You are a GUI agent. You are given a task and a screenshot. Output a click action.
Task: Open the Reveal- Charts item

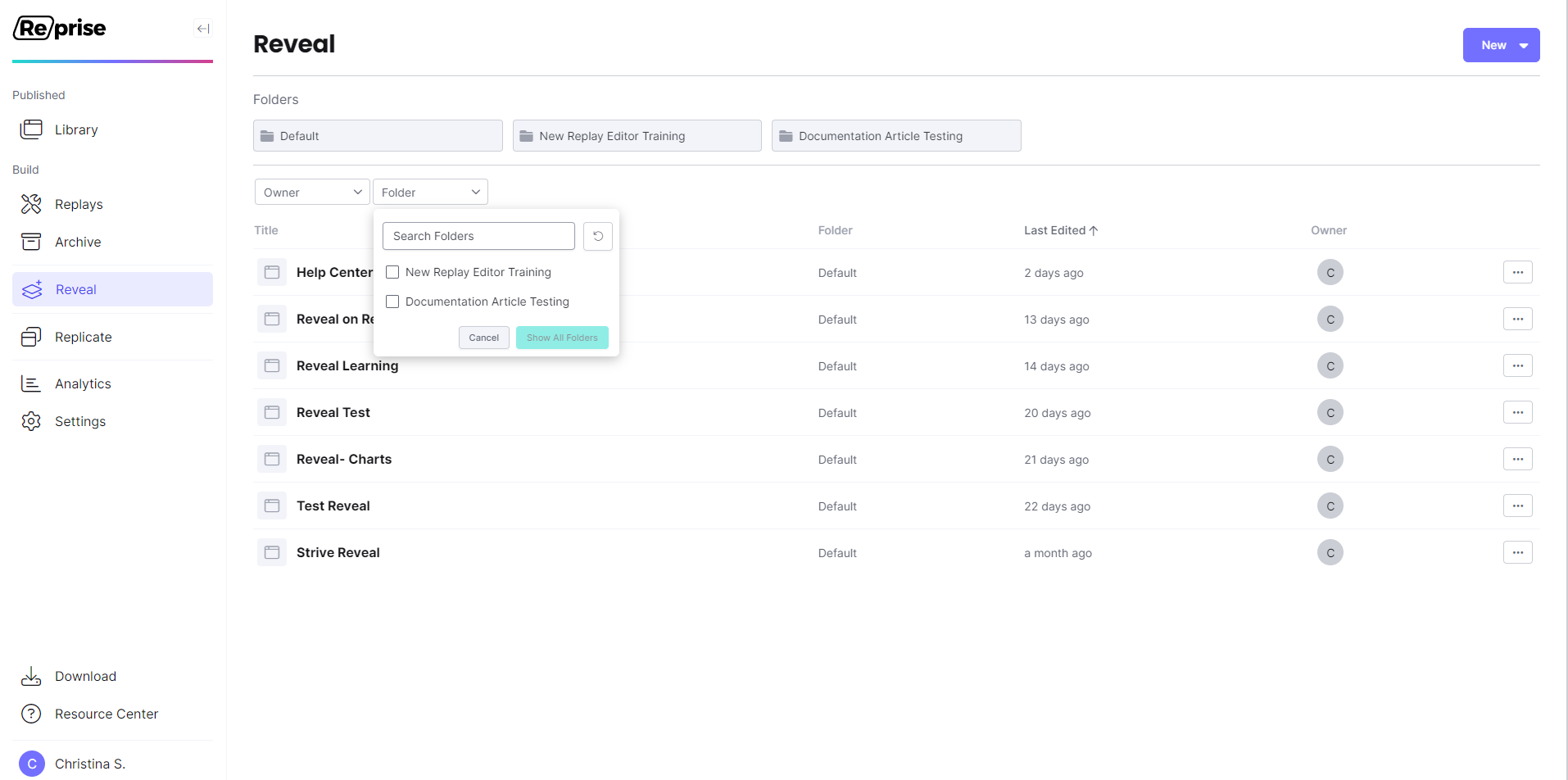pyautogui.click(x=344, y=459)
